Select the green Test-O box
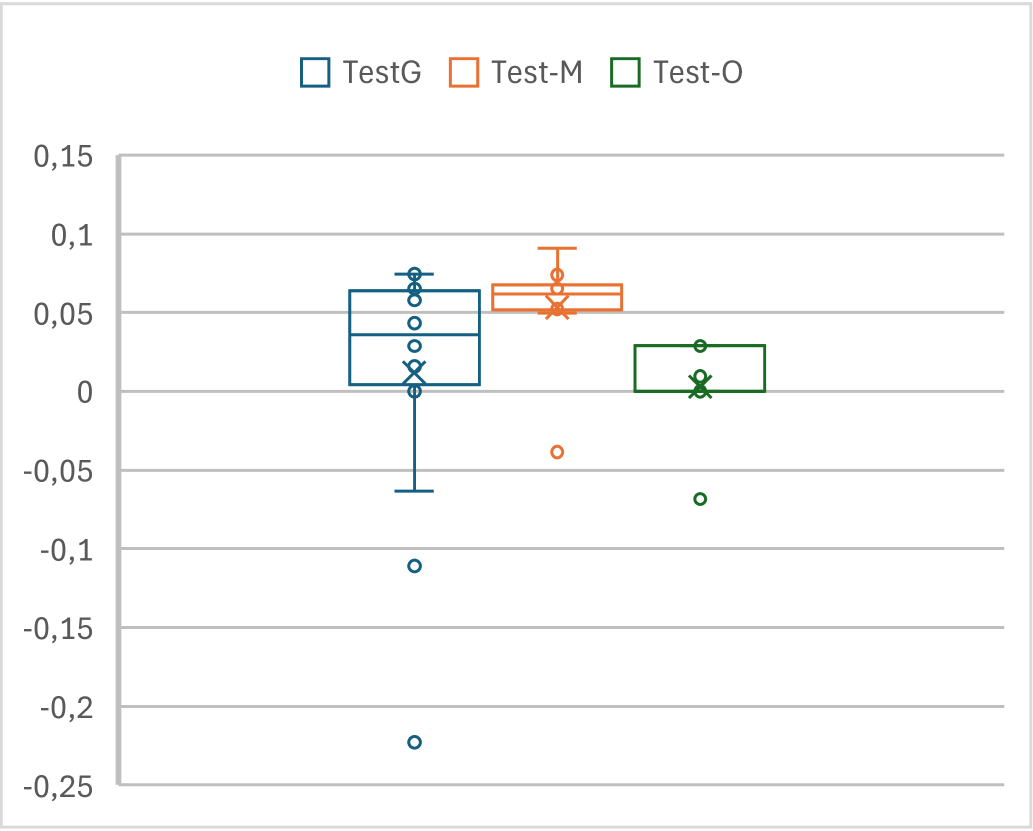Viewport: 1033px width, 831px height. point(740,368)
